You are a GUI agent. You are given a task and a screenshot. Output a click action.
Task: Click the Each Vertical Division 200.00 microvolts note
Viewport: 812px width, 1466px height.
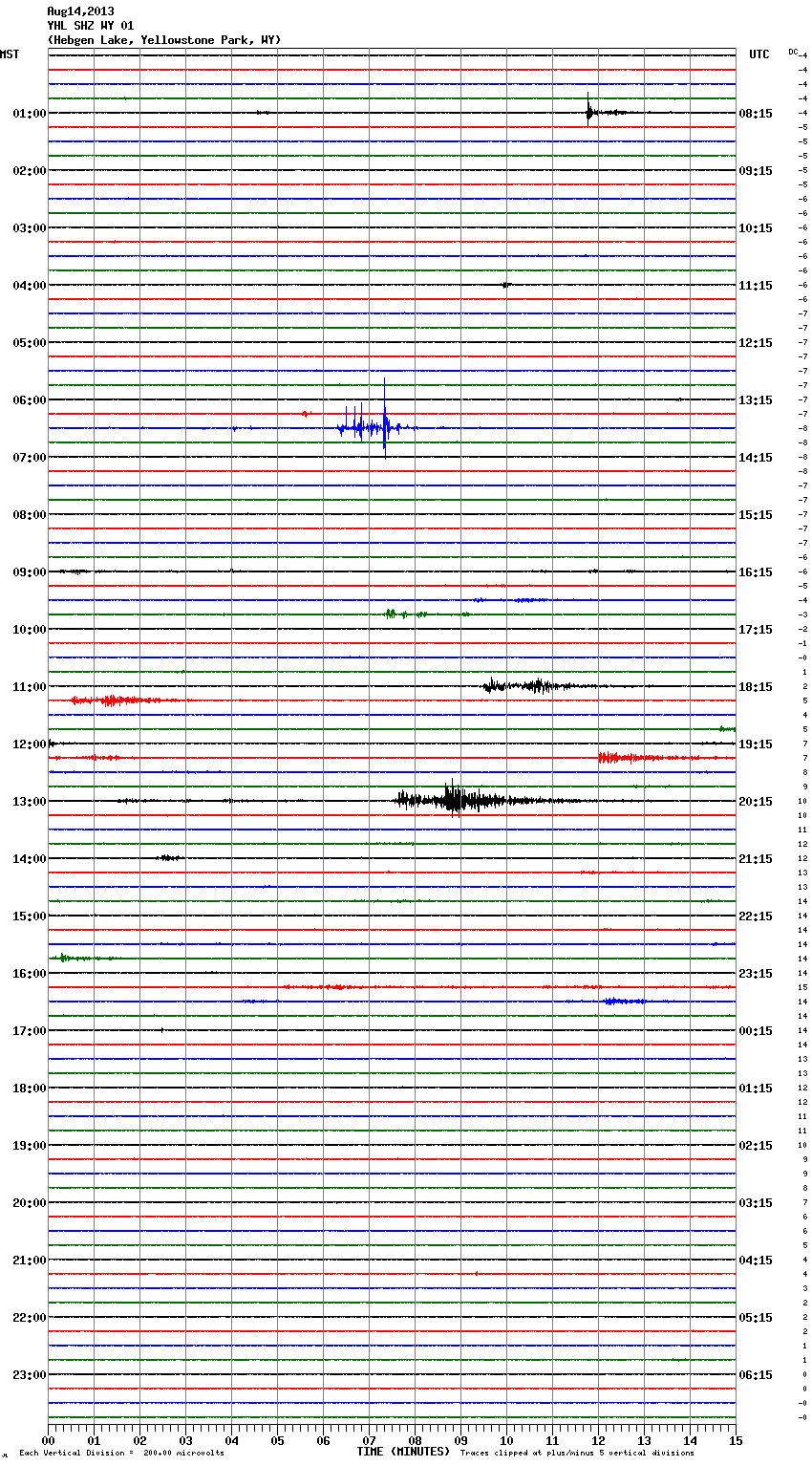pos(121,1454)
